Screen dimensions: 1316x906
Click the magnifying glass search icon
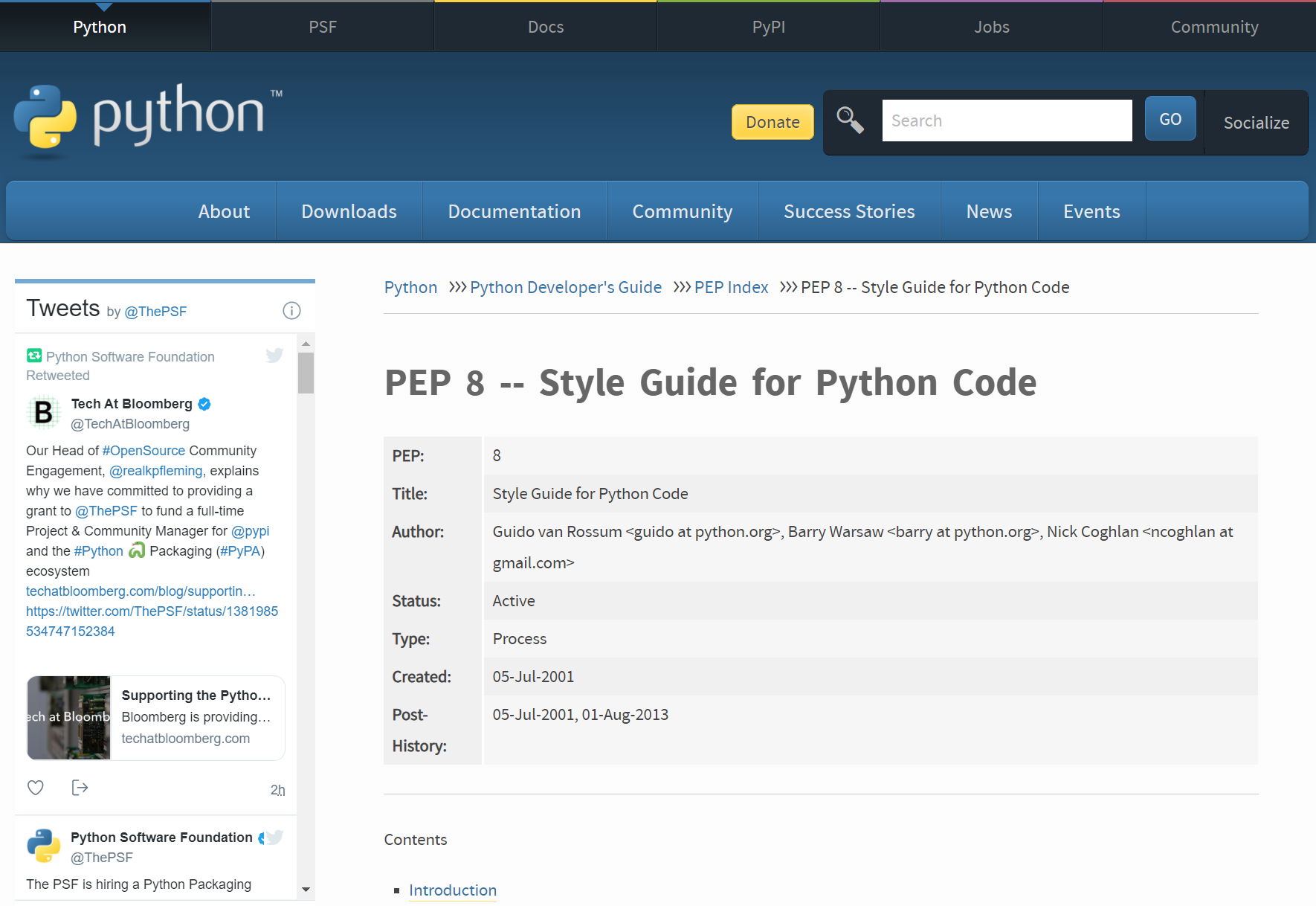(x=850, y=120)
